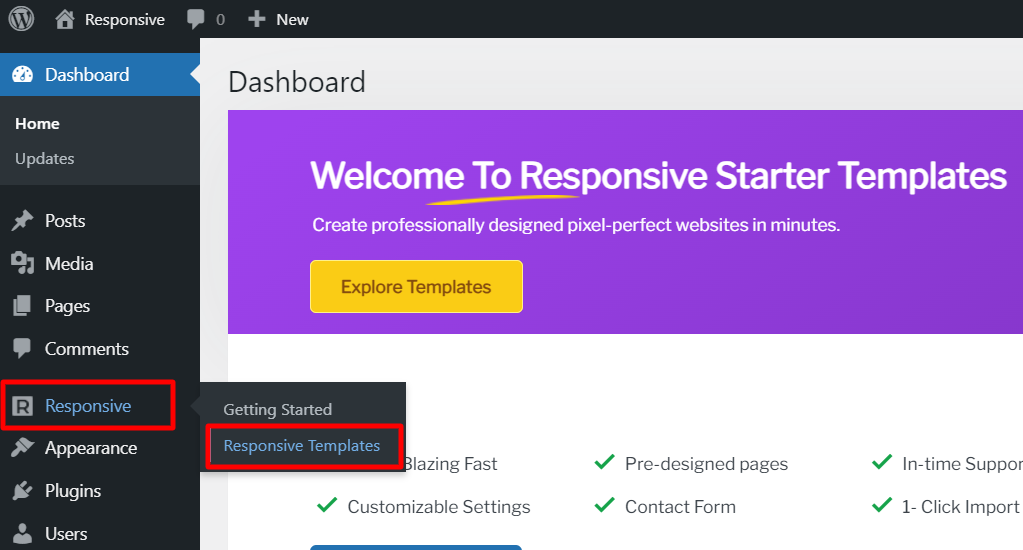
Task: Click the comment count 0 in admin bar
Action: (x=221, y=20)
